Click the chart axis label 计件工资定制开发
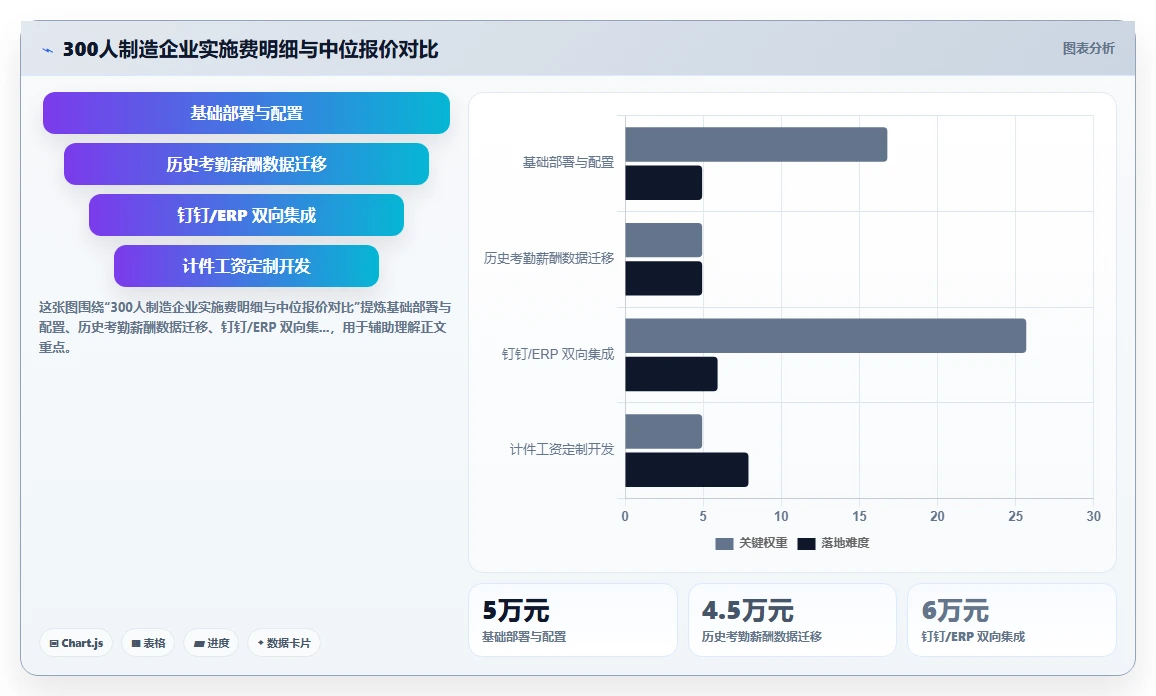This screenshot has width=1156, height=696. (x=561, y=449)
